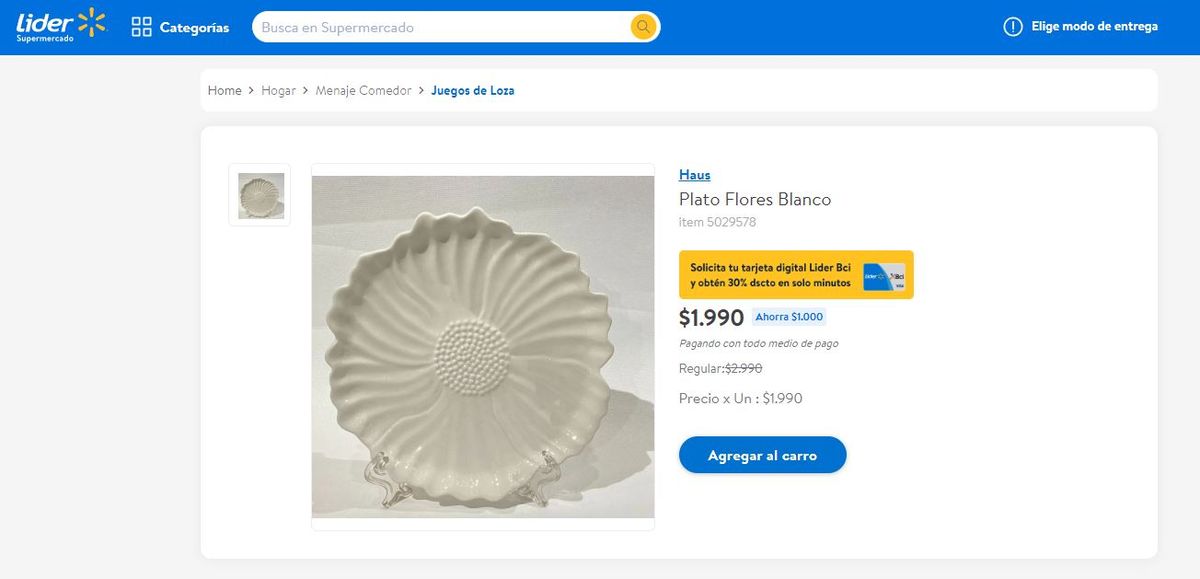Navigate to Hogar breadcrumb
Screen dimensions: 1200x579
279,90
